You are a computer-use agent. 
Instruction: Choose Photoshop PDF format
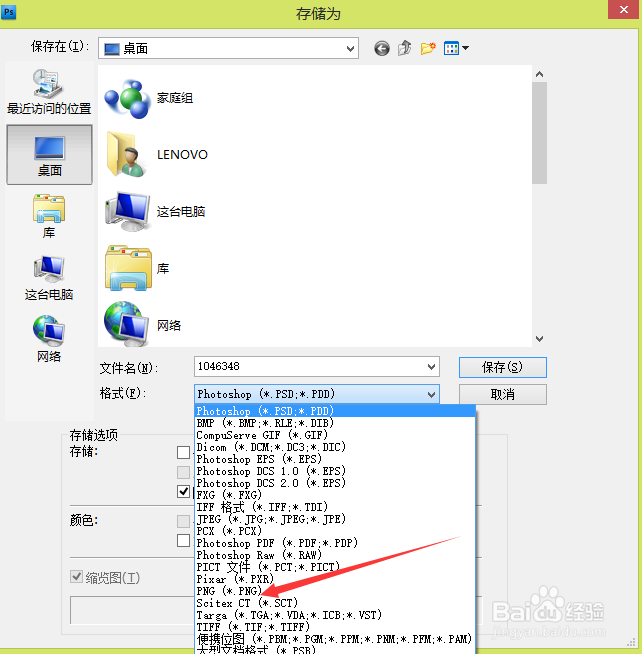pos(335,543)
